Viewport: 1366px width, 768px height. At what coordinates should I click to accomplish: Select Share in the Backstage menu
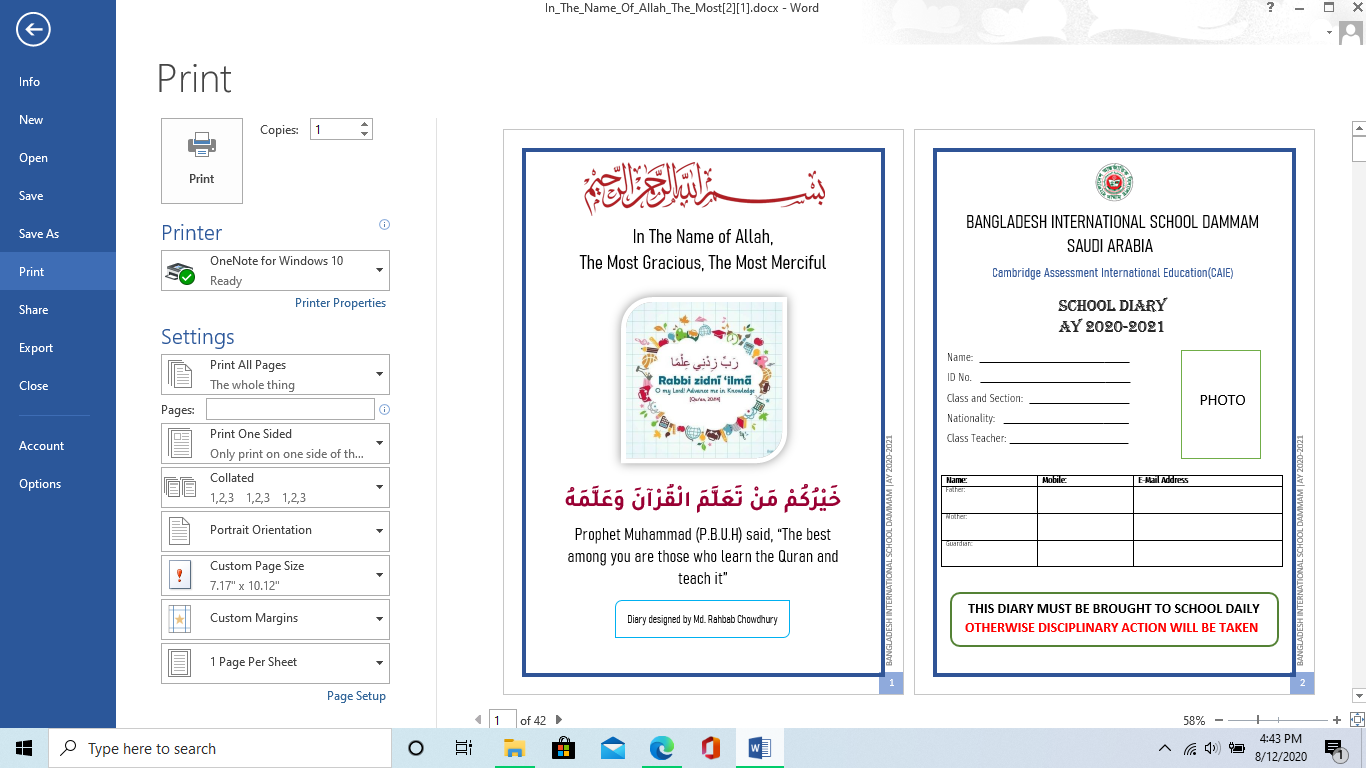pos(58,310)
